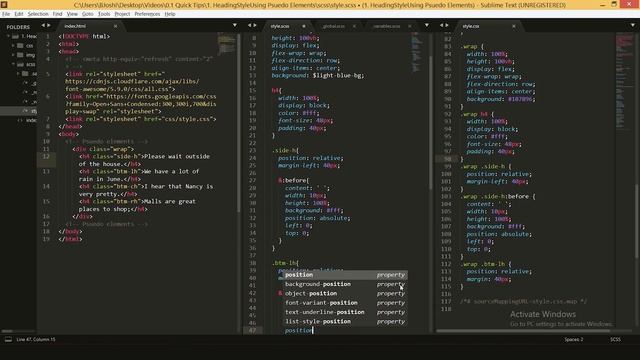Click previous-tab arrow beside style.scss tab
The image size is (640, 360).
(x=249, y=25)
